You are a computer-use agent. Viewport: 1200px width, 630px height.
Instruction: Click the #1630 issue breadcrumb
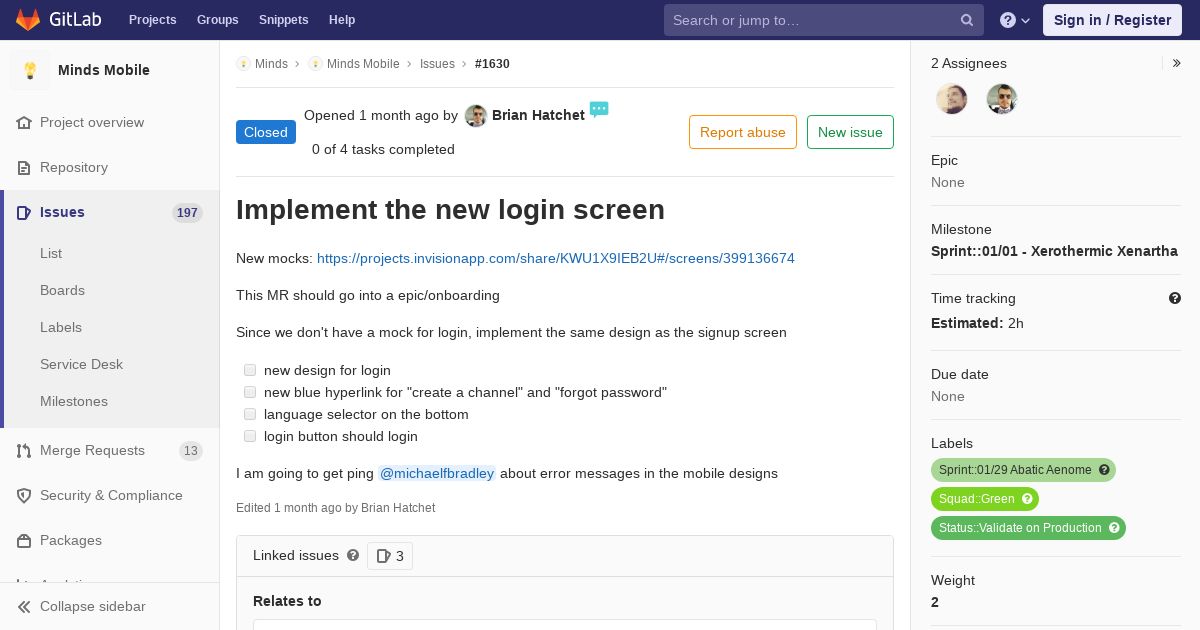click(x=492, y=64)
